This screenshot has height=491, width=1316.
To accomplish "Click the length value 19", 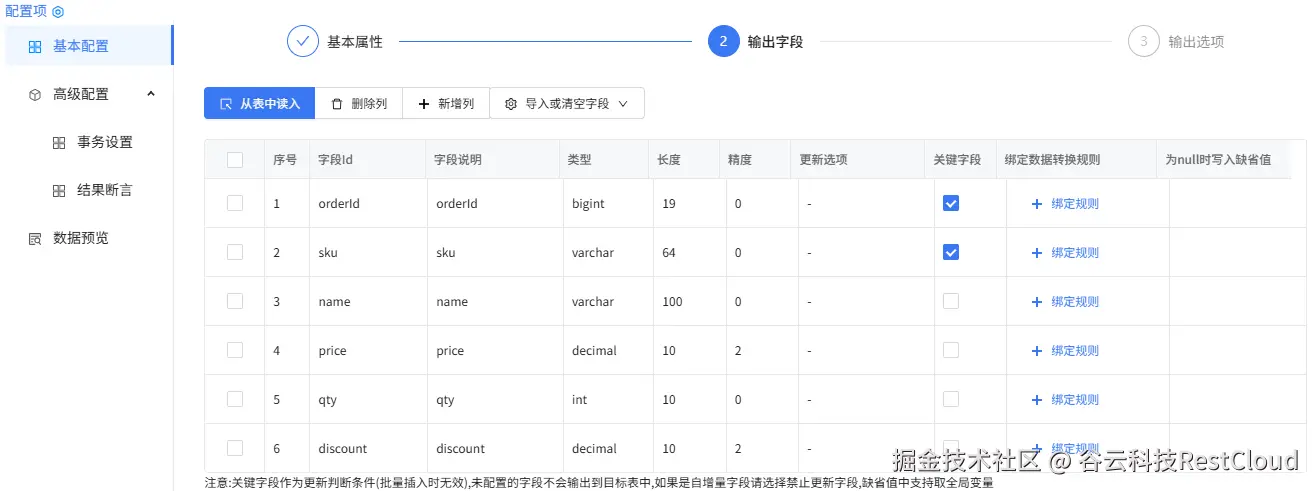I will (669, 203).
